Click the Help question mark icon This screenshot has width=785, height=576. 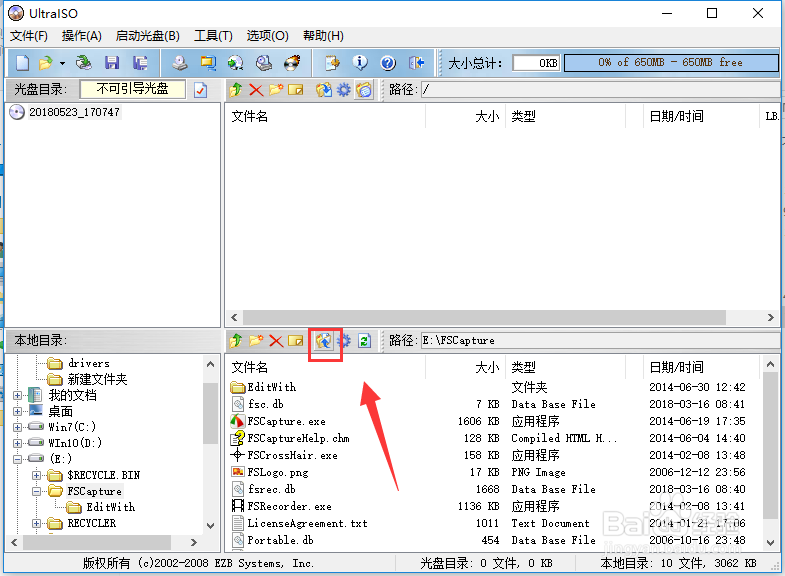[x=388, y=63]
